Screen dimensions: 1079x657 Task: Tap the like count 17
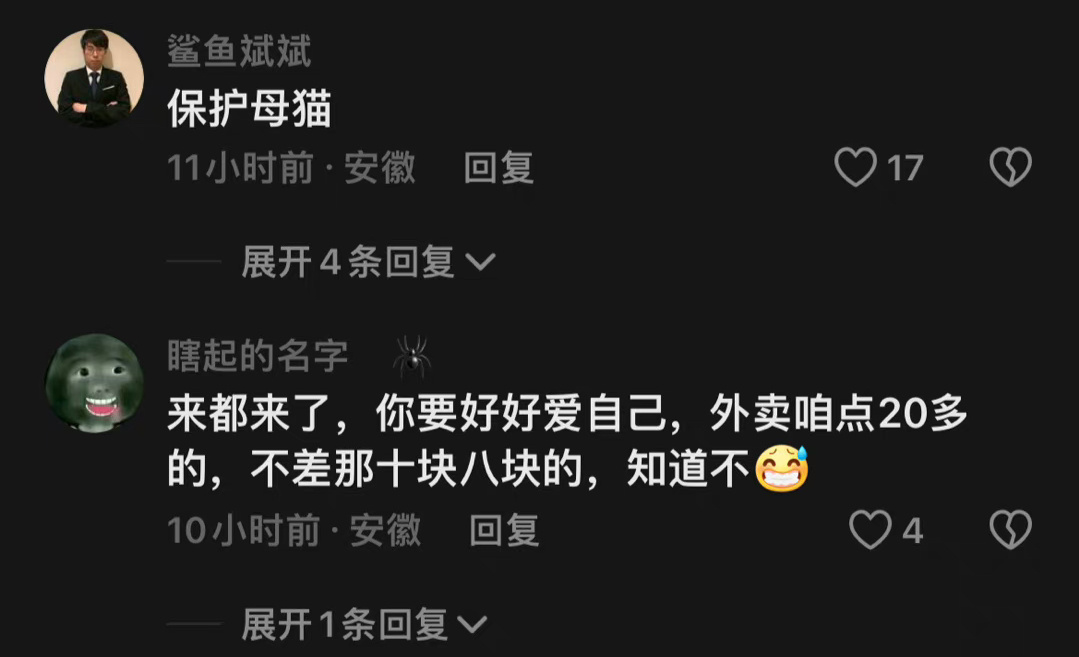(x=905, y=169)
